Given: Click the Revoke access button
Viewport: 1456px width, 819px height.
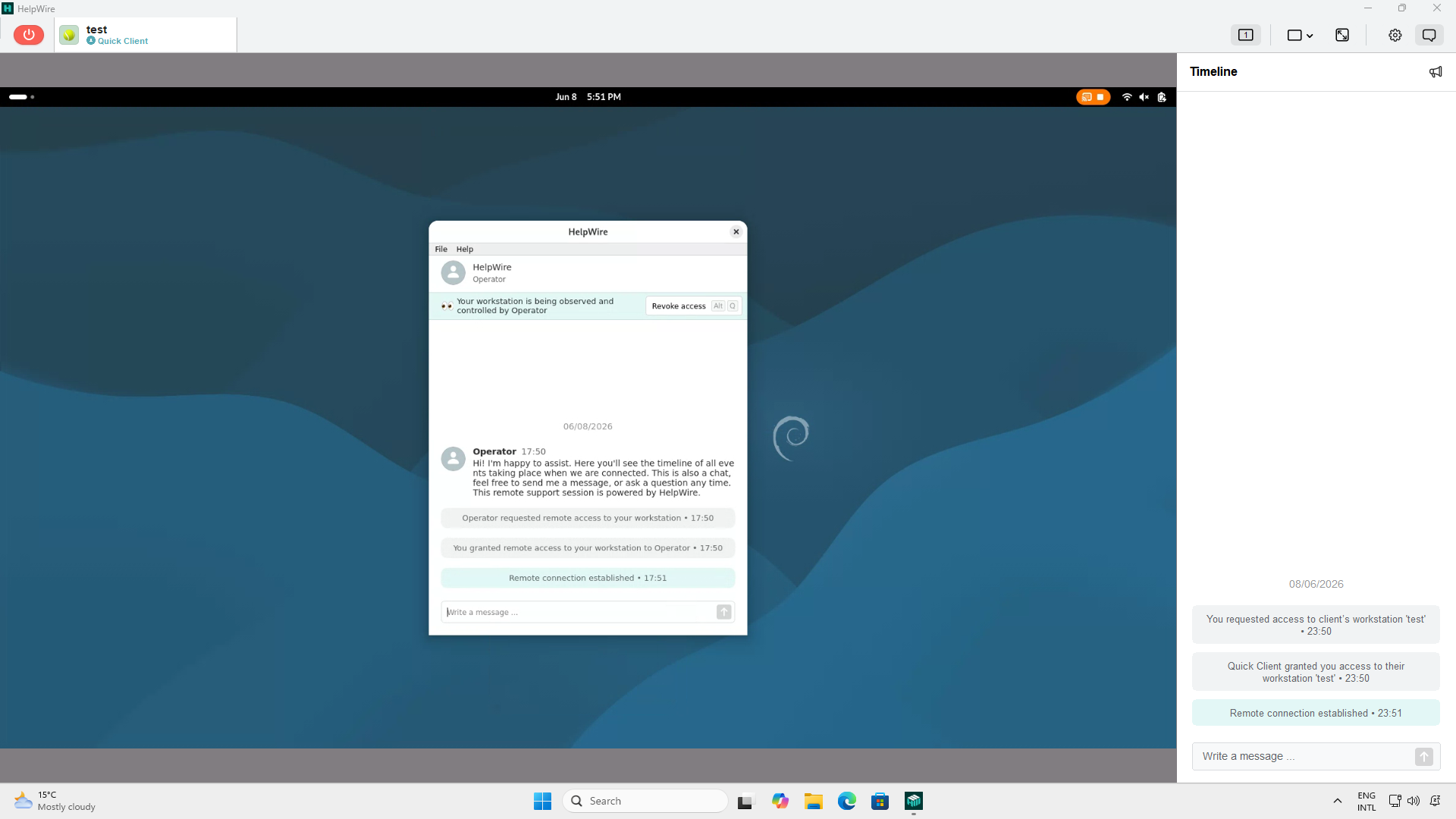Looking at the screenshot, I should pyautogui.click(x=693, y=306).
